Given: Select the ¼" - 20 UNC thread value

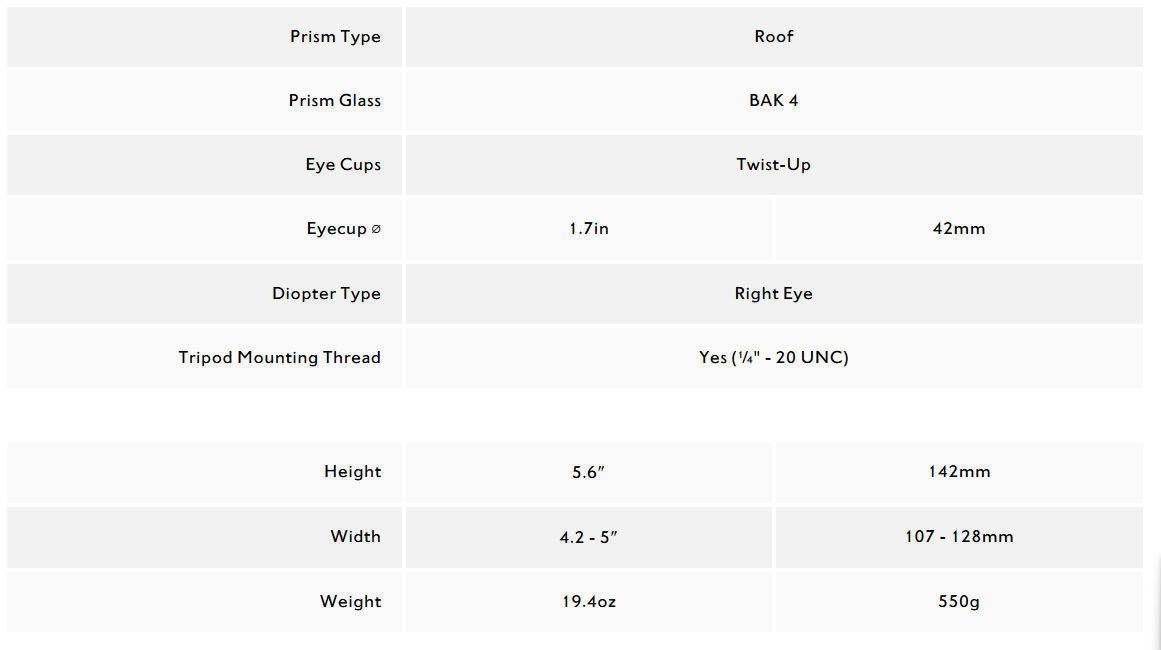Looking at the screenshot, I should pyautogui.click(x=773, y=358).
